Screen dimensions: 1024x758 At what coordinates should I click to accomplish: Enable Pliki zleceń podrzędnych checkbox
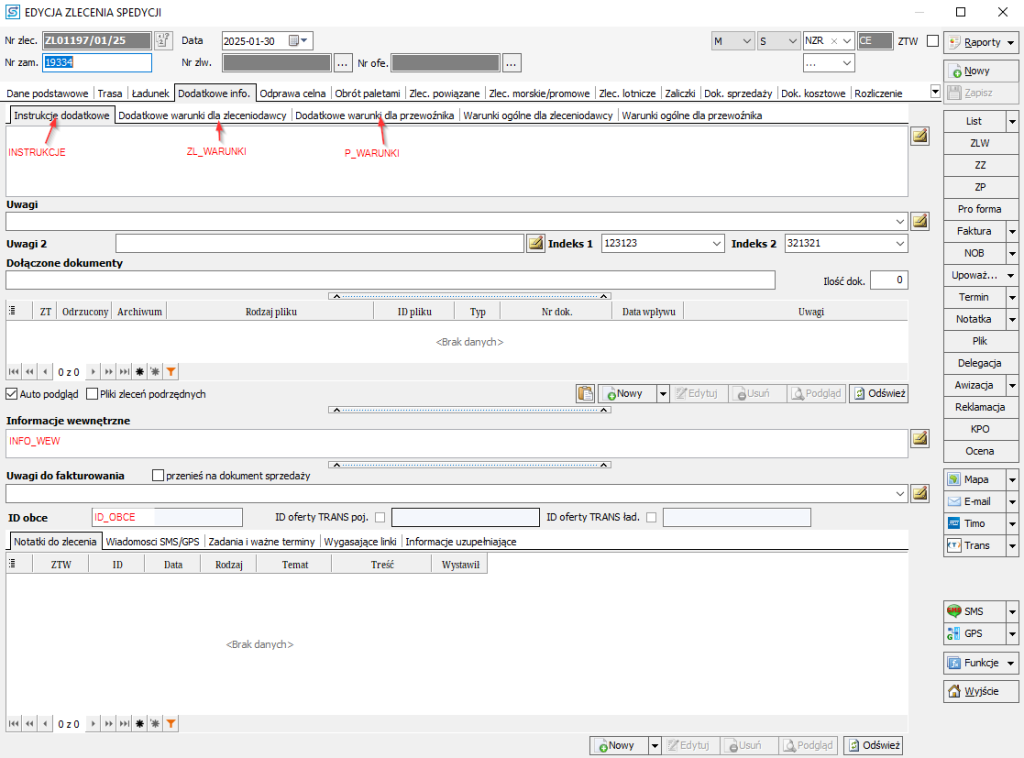[x=92, y=394]
